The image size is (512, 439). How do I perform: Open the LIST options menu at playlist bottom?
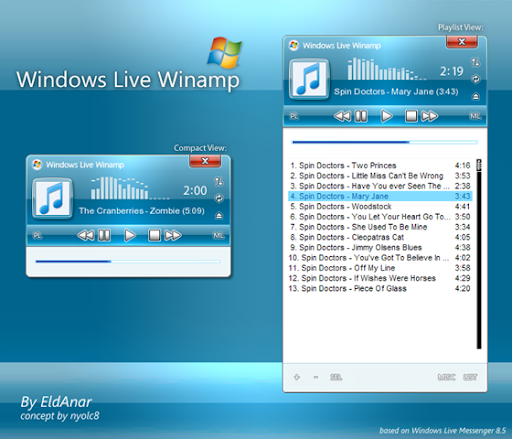click(470, 377)
